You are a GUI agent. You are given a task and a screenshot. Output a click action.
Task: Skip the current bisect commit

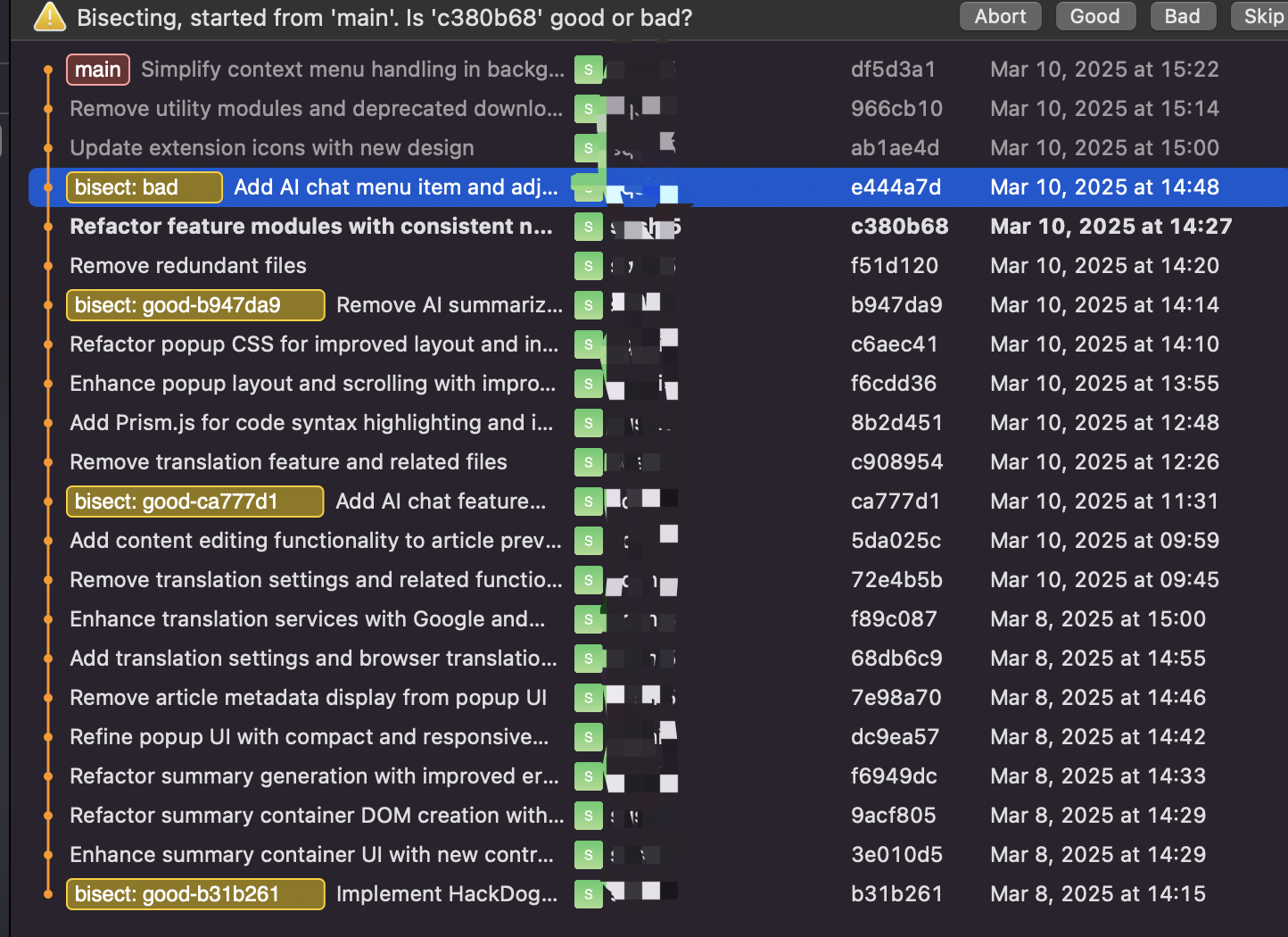pyautogui.click(x=1263, y=17)
